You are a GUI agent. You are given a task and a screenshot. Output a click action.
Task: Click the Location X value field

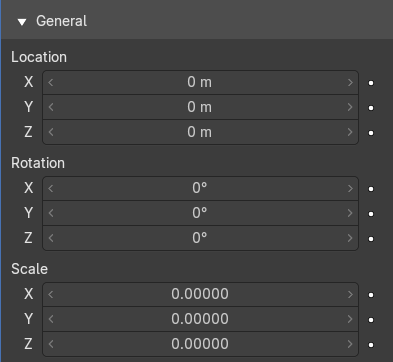[200, 82]
